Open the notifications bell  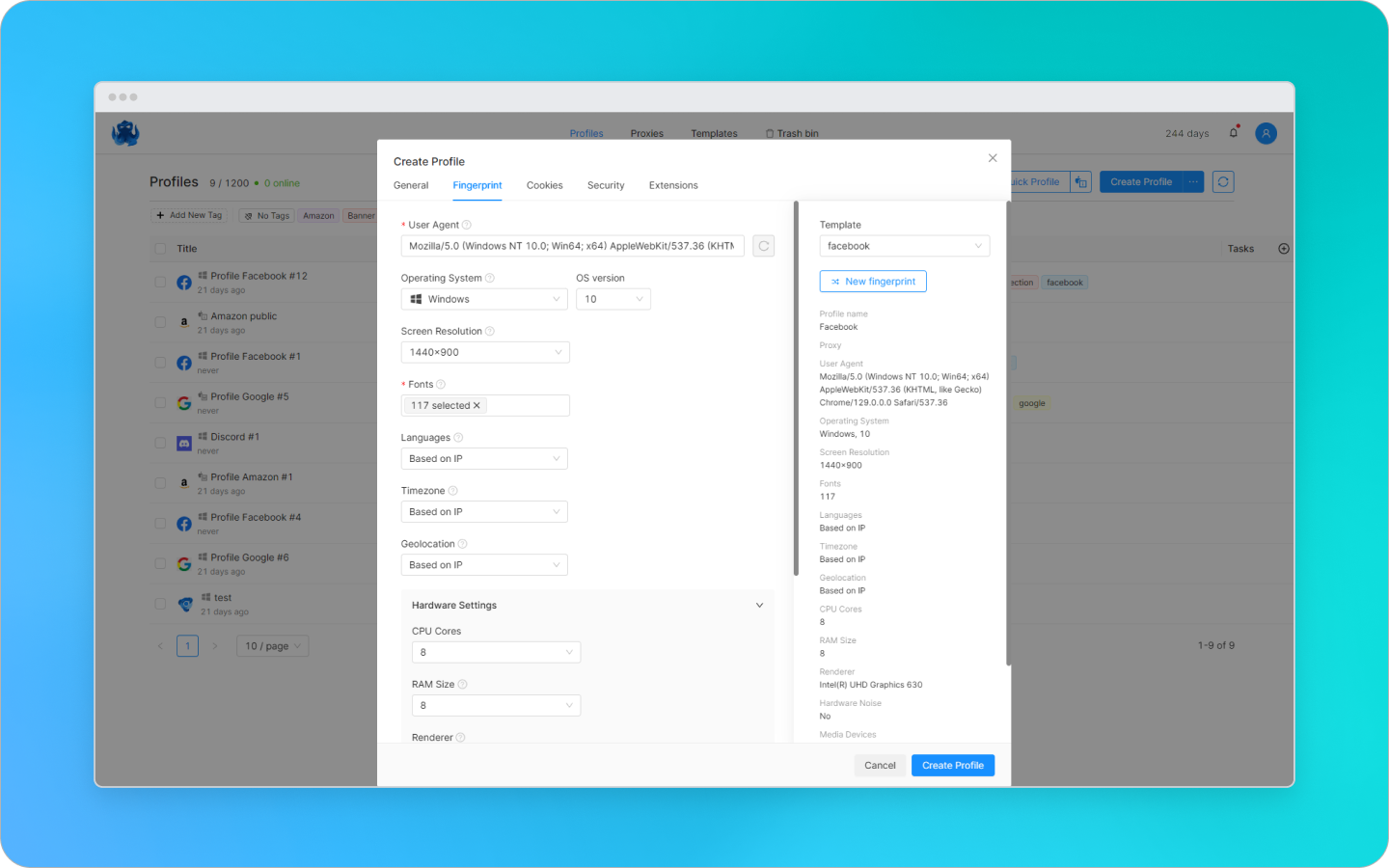pyautogui.click(x=1233, y=133)
